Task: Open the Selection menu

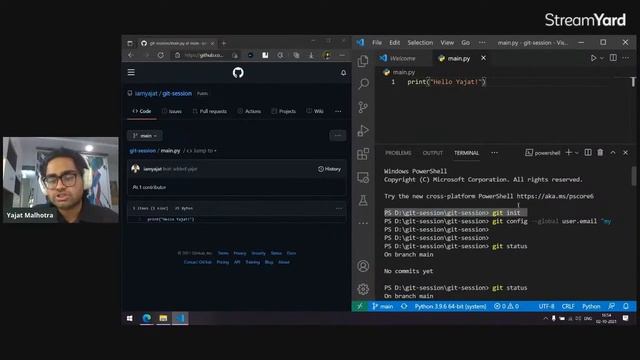Action: click(x=420, y=42)
